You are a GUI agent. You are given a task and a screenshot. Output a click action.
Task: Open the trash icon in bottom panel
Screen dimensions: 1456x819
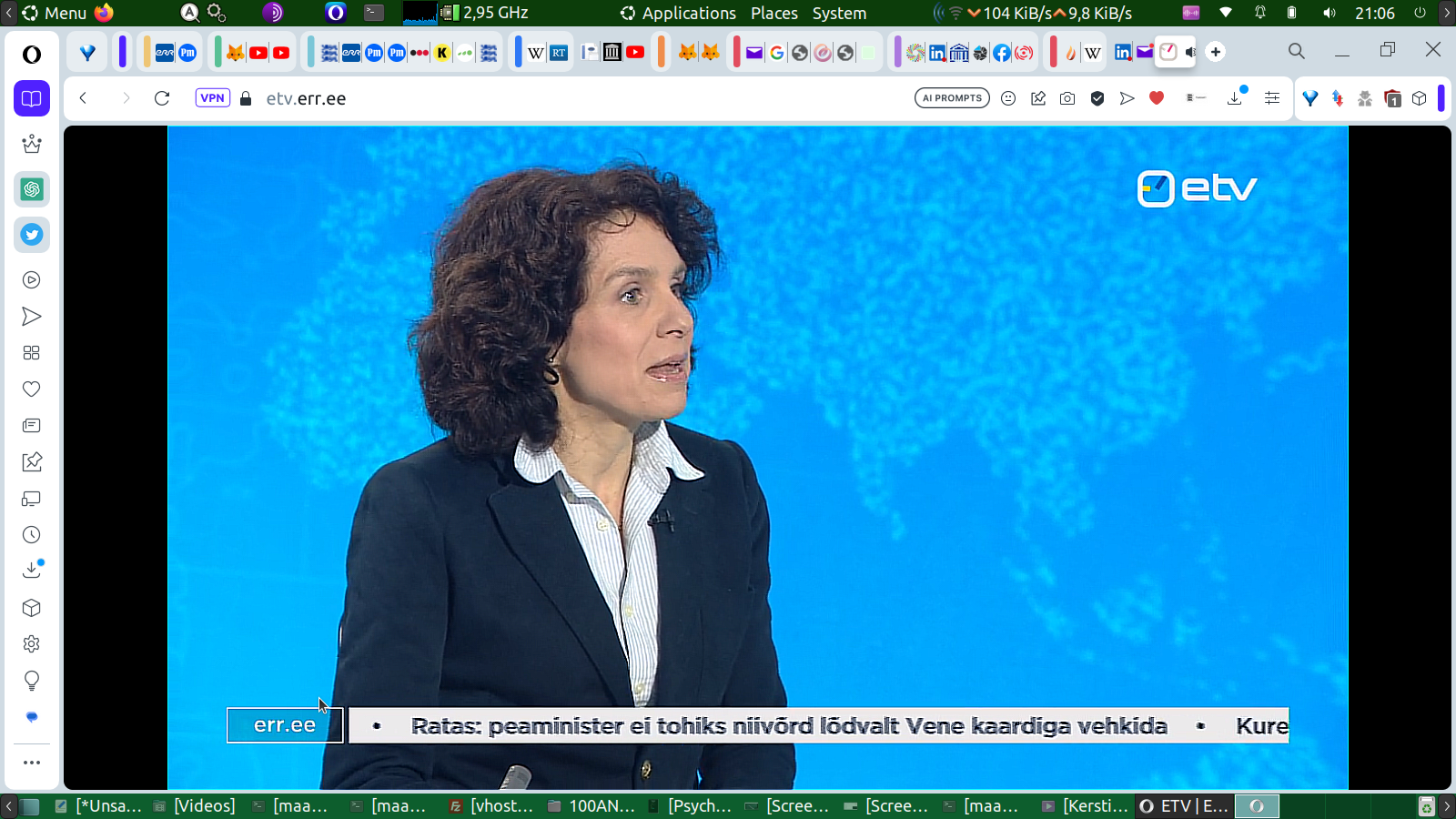point(1426,806)
